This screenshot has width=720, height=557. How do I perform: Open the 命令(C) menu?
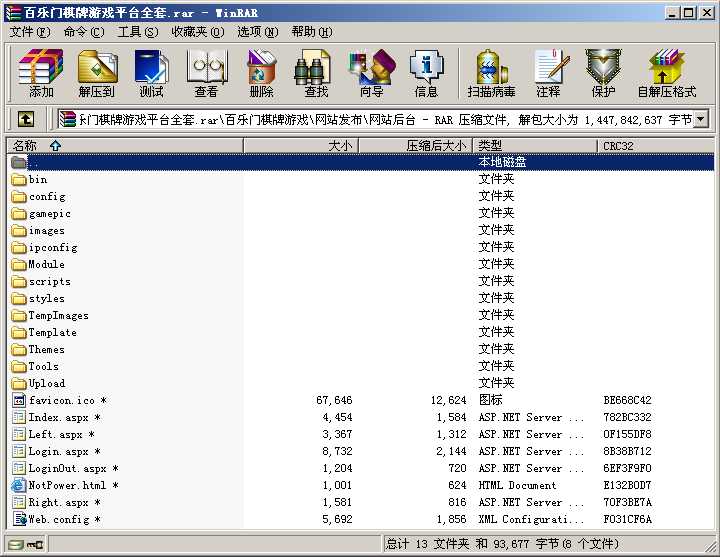[x=84, y=32]
